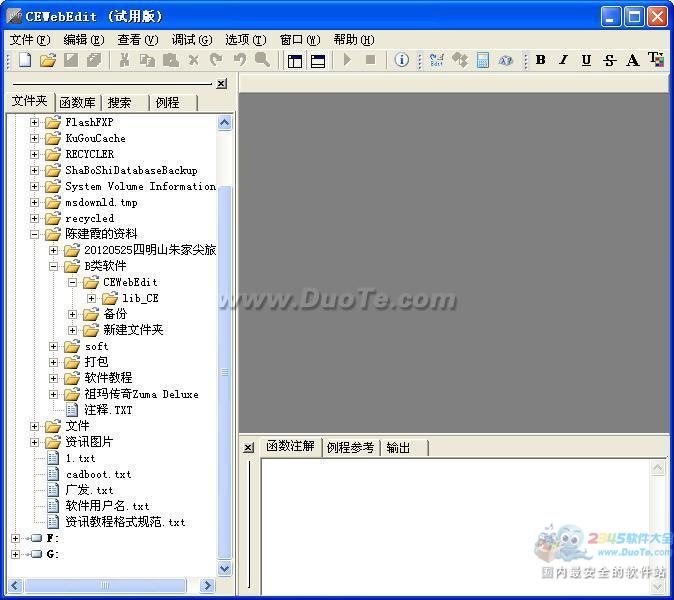Select the 软件用户名.txt file

coord(107,506)
